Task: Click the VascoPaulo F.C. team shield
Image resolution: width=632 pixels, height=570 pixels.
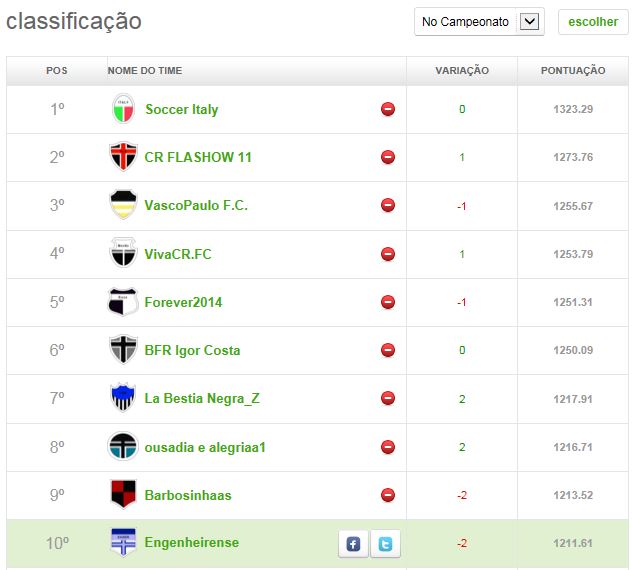Action: 122,205
